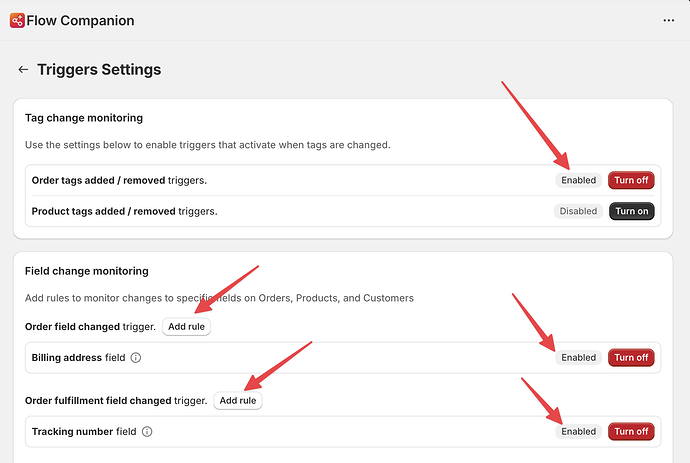Click Enabled badge for Order tags triggers
Viewport: 690px width, 463px height.
click(x=578, y=181)
